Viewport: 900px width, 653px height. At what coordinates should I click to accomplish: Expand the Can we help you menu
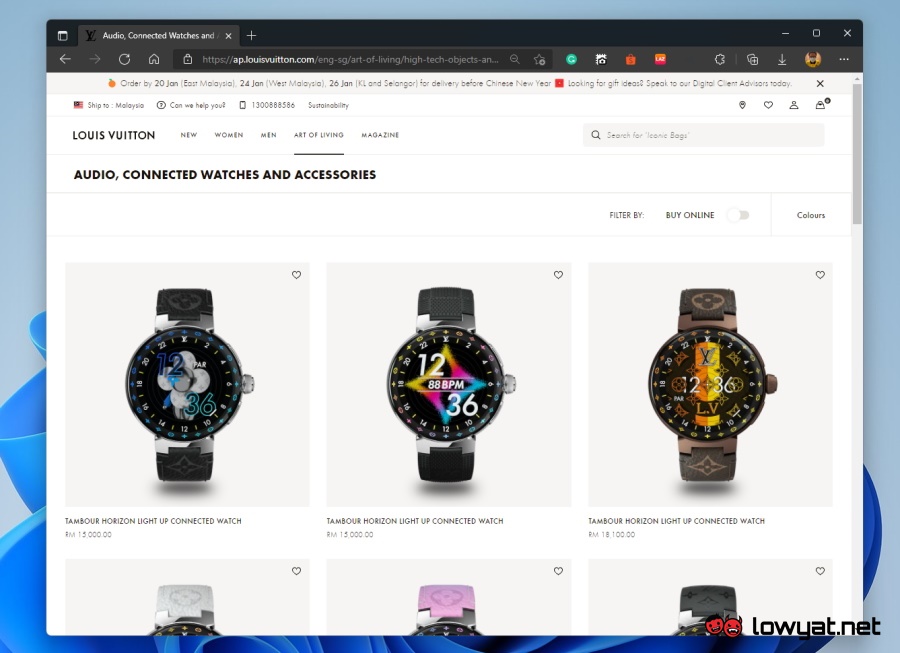[x=191, y=105]
